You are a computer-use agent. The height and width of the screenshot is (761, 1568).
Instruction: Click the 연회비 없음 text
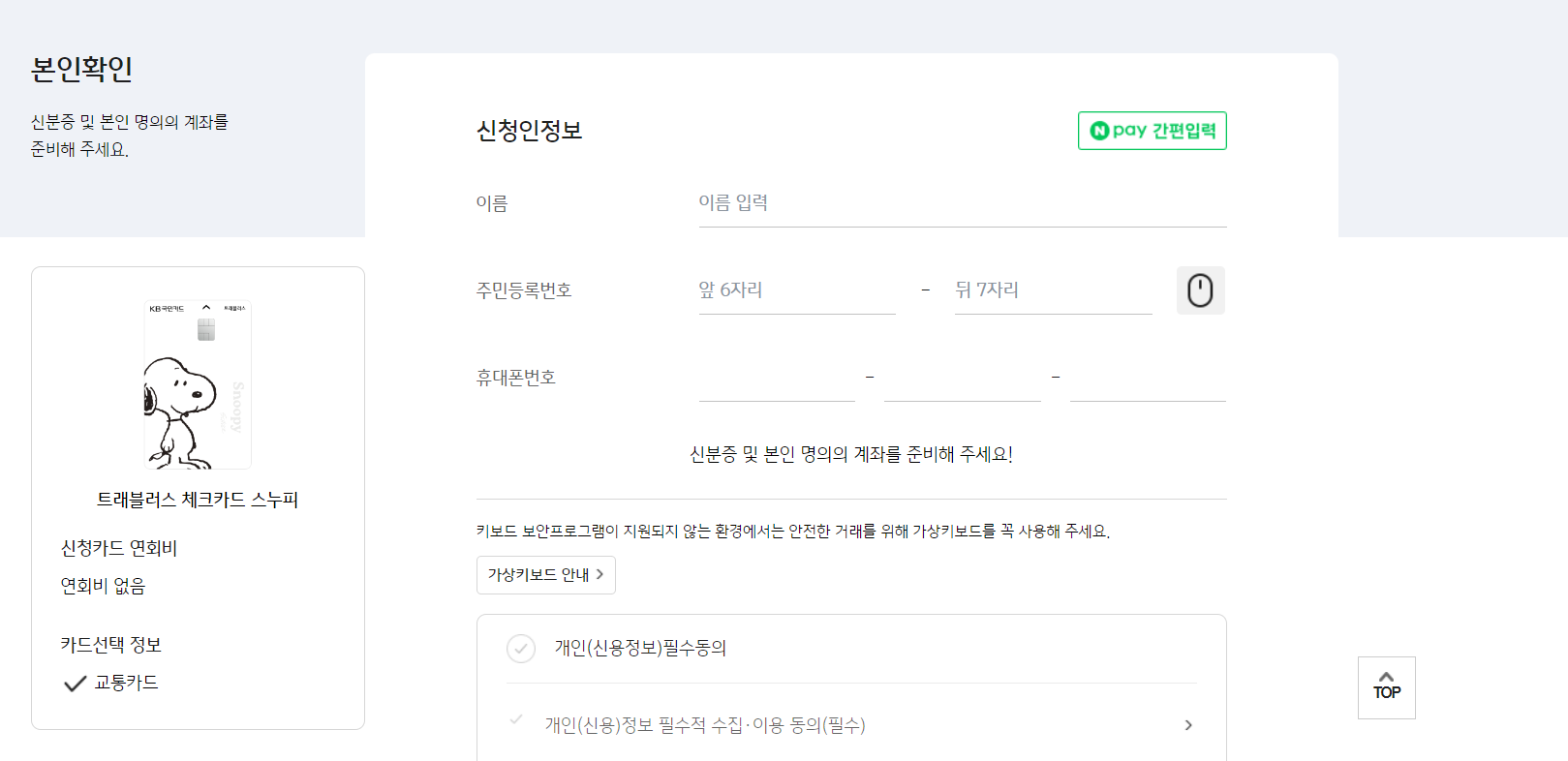pyautogui.click(x=103, y=587)
